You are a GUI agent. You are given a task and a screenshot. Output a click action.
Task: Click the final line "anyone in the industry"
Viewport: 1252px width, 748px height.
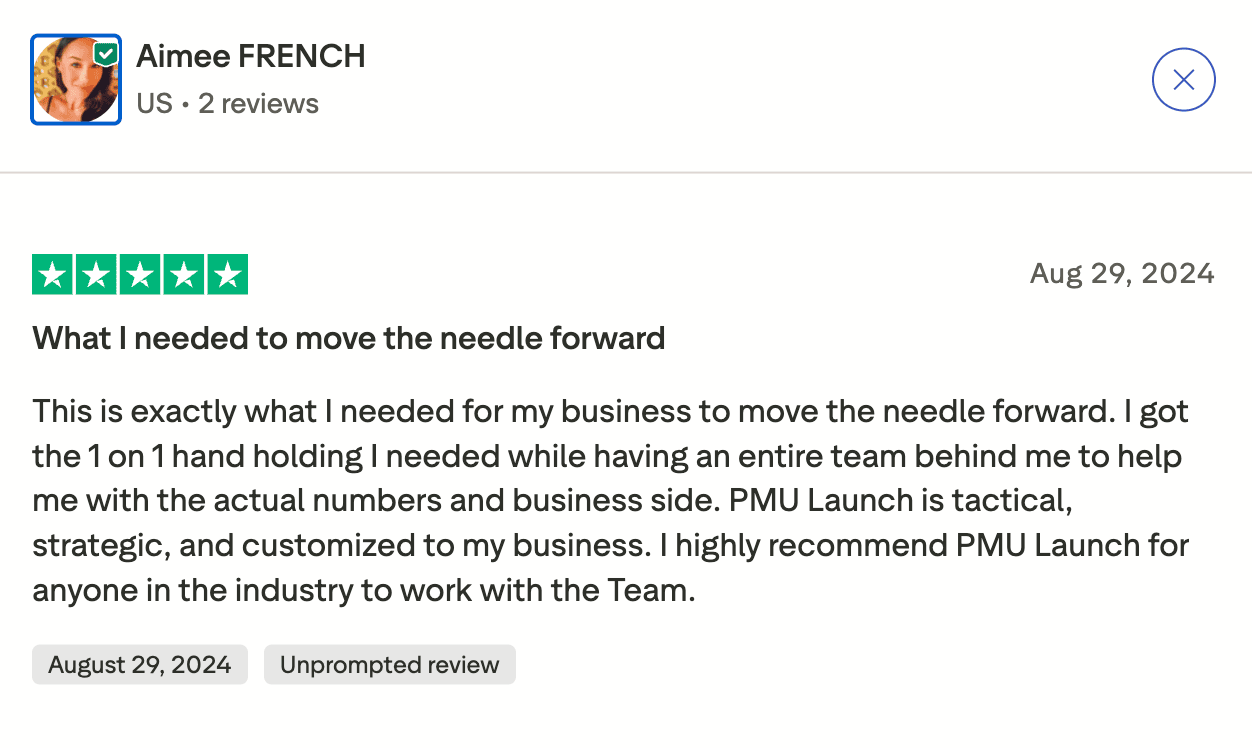click(363, 590)
